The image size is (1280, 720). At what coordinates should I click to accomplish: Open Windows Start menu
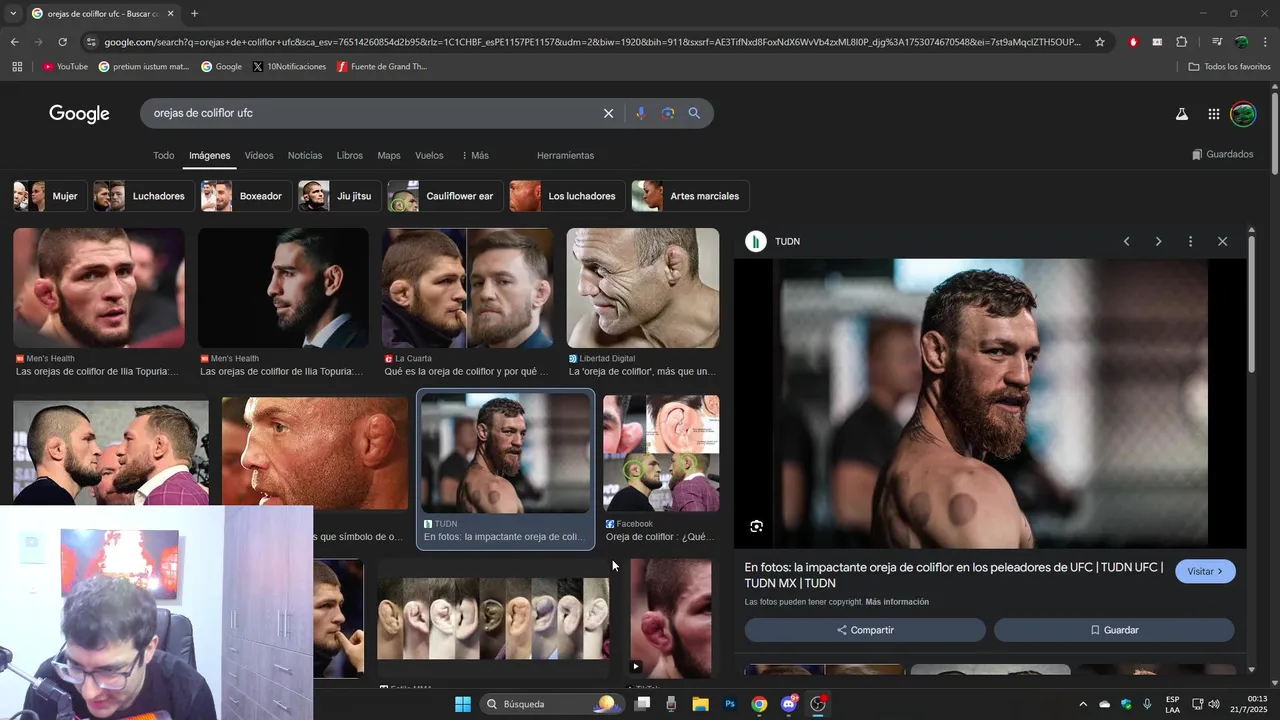[463, 704]
